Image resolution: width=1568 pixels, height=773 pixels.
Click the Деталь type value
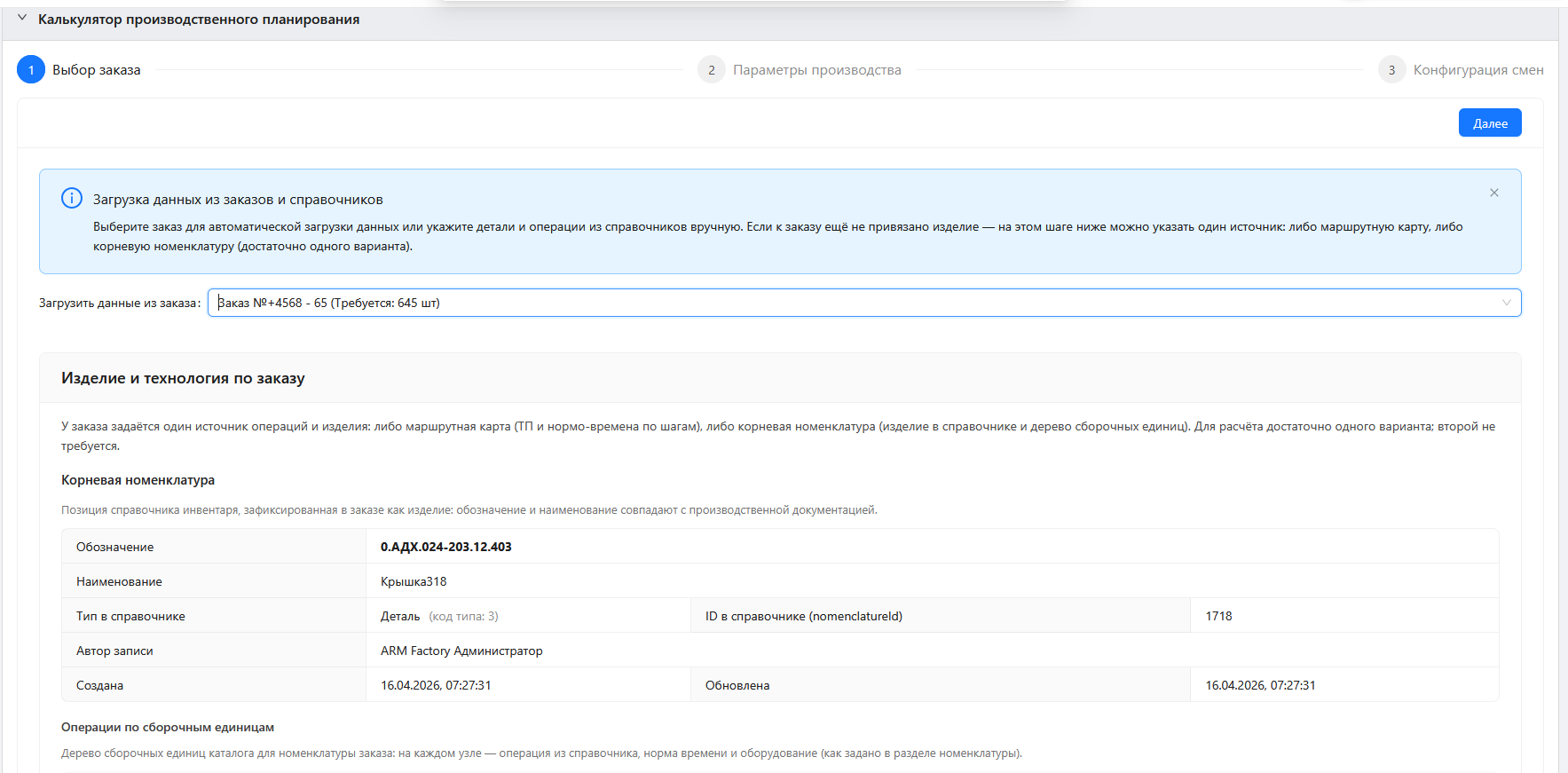coord(400,616)
